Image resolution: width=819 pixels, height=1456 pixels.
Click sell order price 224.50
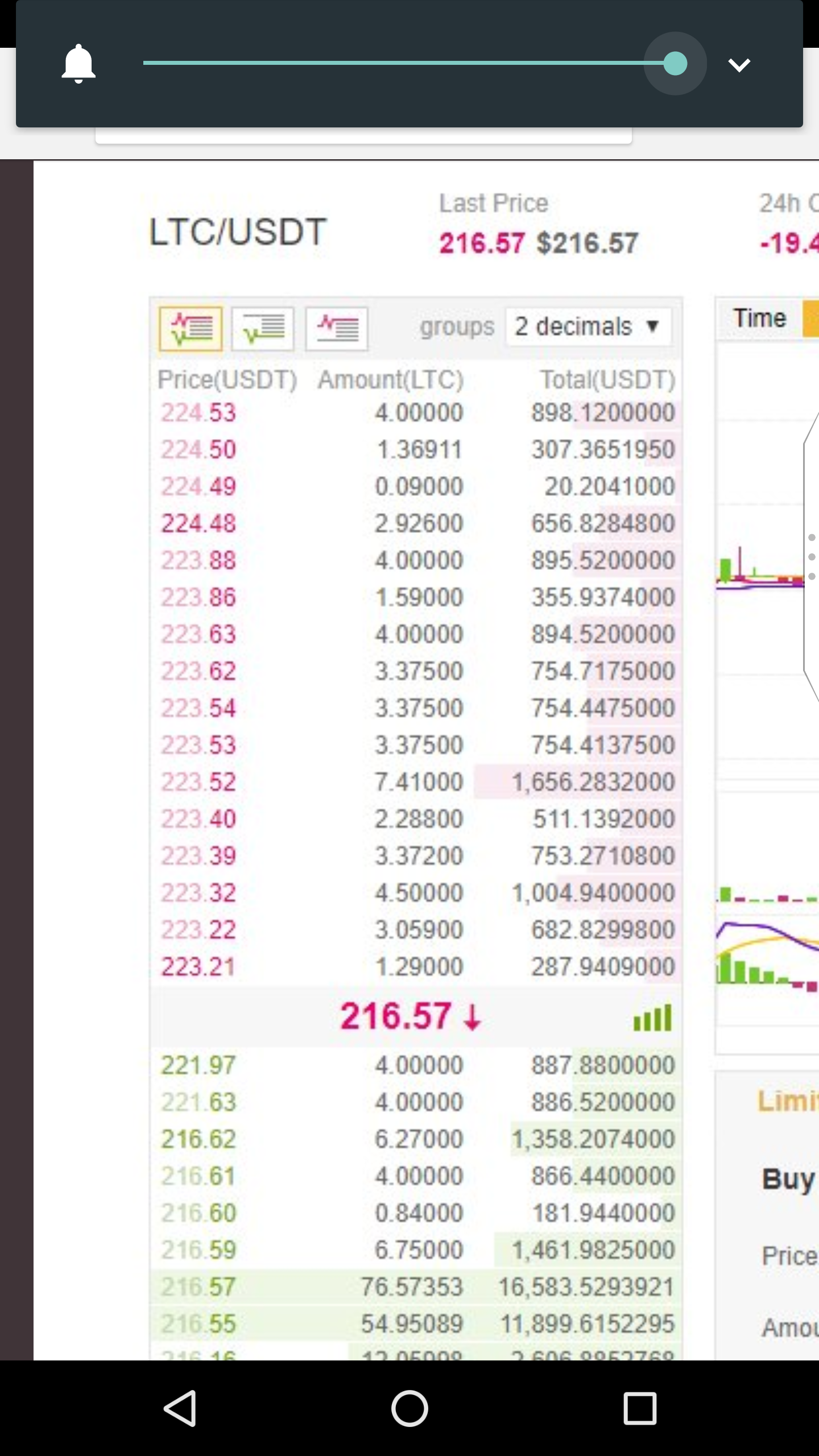(x=198, y=450)
